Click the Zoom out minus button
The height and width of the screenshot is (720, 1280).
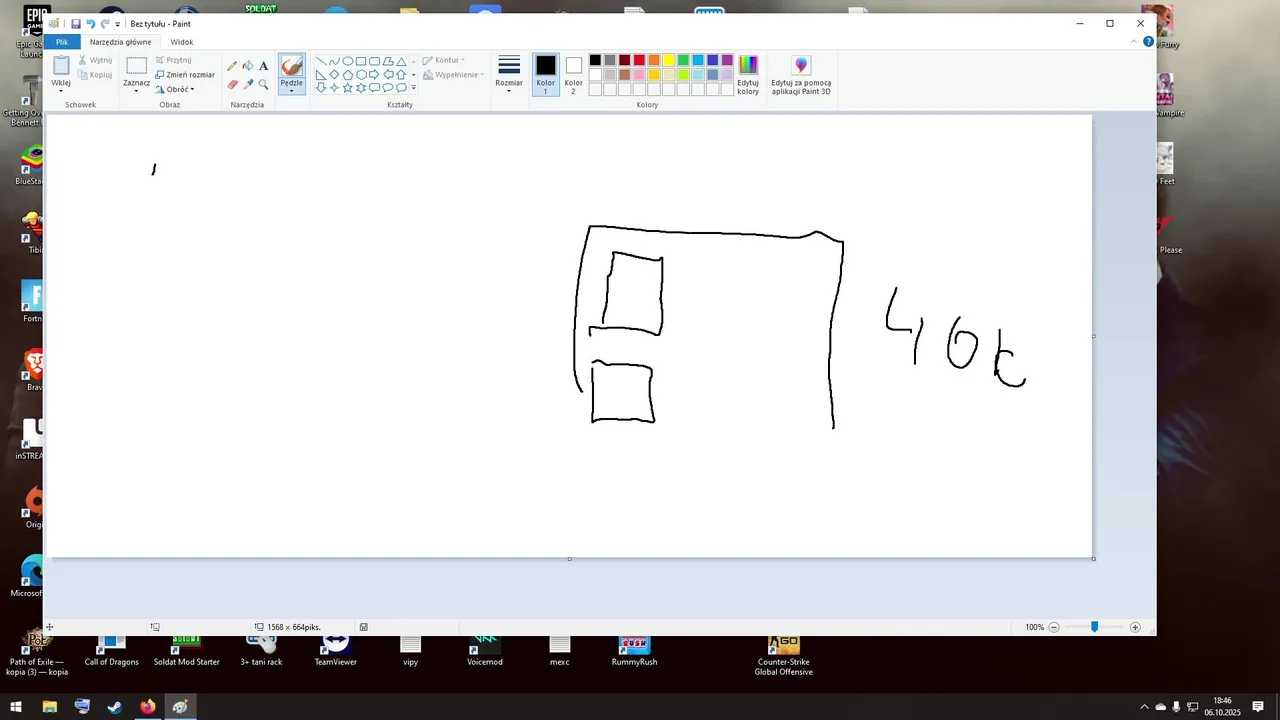(1054, 627)
